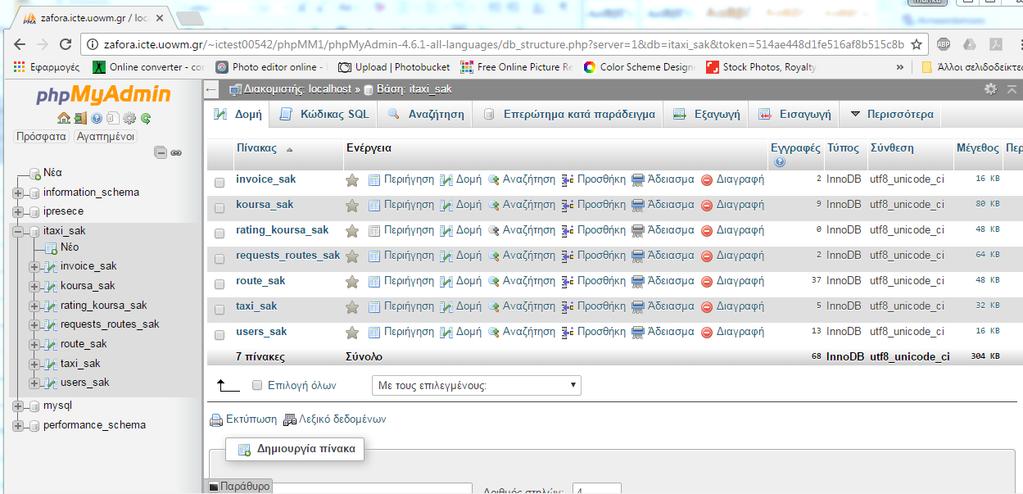Expand performance_schema database node

click(x=18, y=425)
